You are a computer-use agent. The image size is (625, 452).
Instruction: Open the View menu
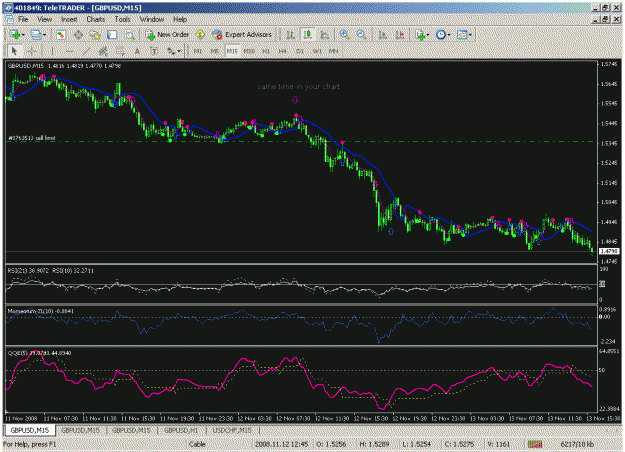[x=45, y=19]
